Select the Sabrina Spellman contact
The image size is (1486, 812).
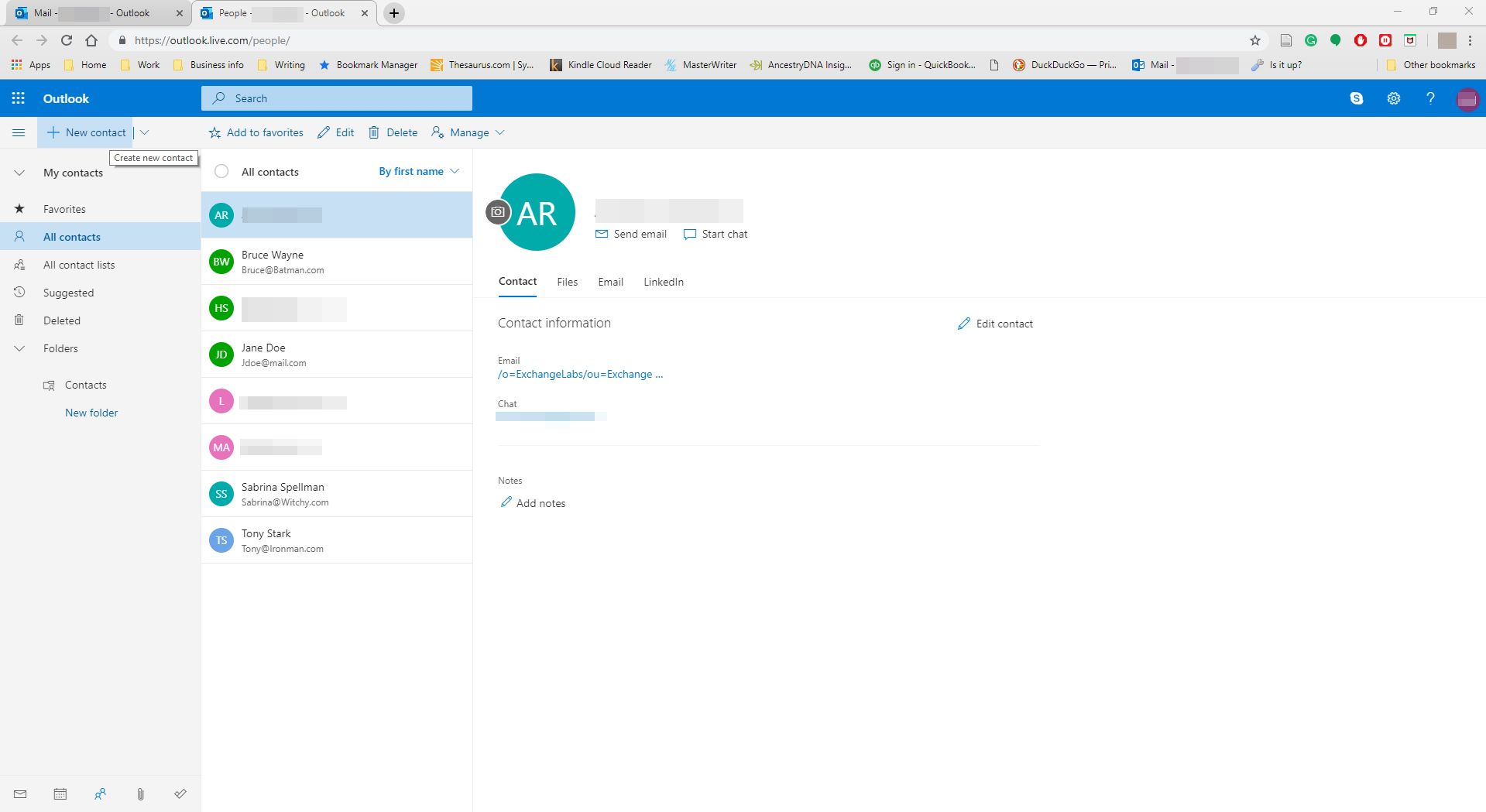[x=337, y=494]
